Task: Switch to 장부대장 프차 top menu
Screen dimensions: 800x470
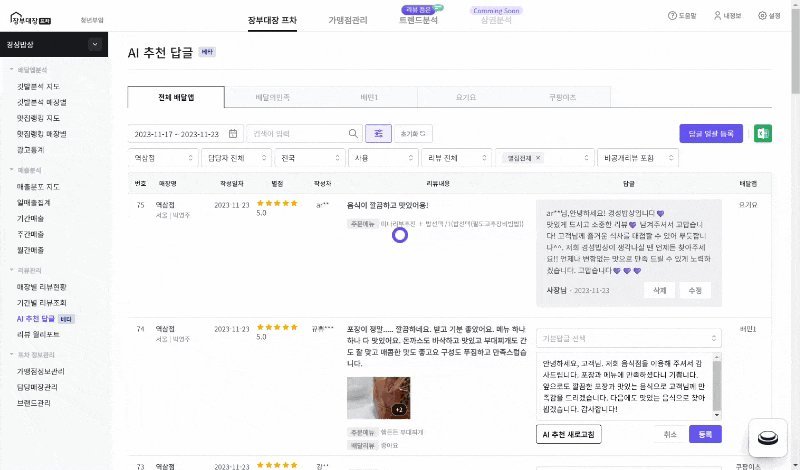Action: click(272, 20)
